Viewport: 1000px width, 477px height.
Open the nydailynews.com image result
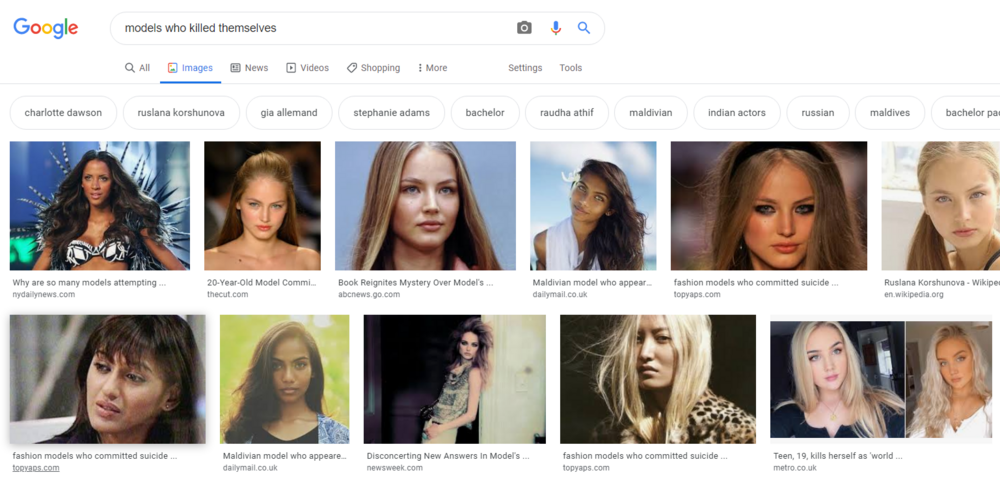[x=100, y=205]
